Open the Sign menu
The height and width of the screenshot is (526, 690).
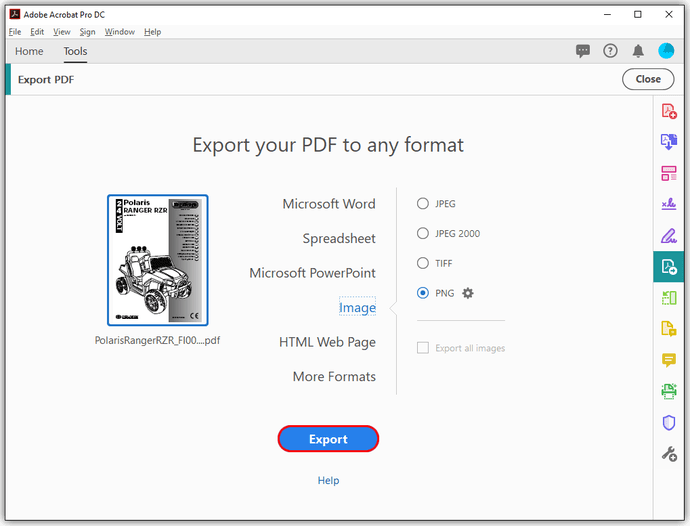[x=87, y=32]
